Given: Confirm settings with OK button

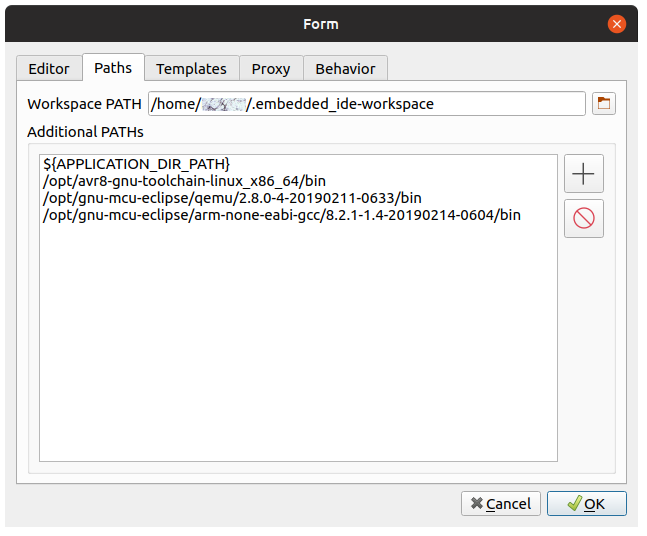Looking at the screenshot, I should [x=586, y=503].
